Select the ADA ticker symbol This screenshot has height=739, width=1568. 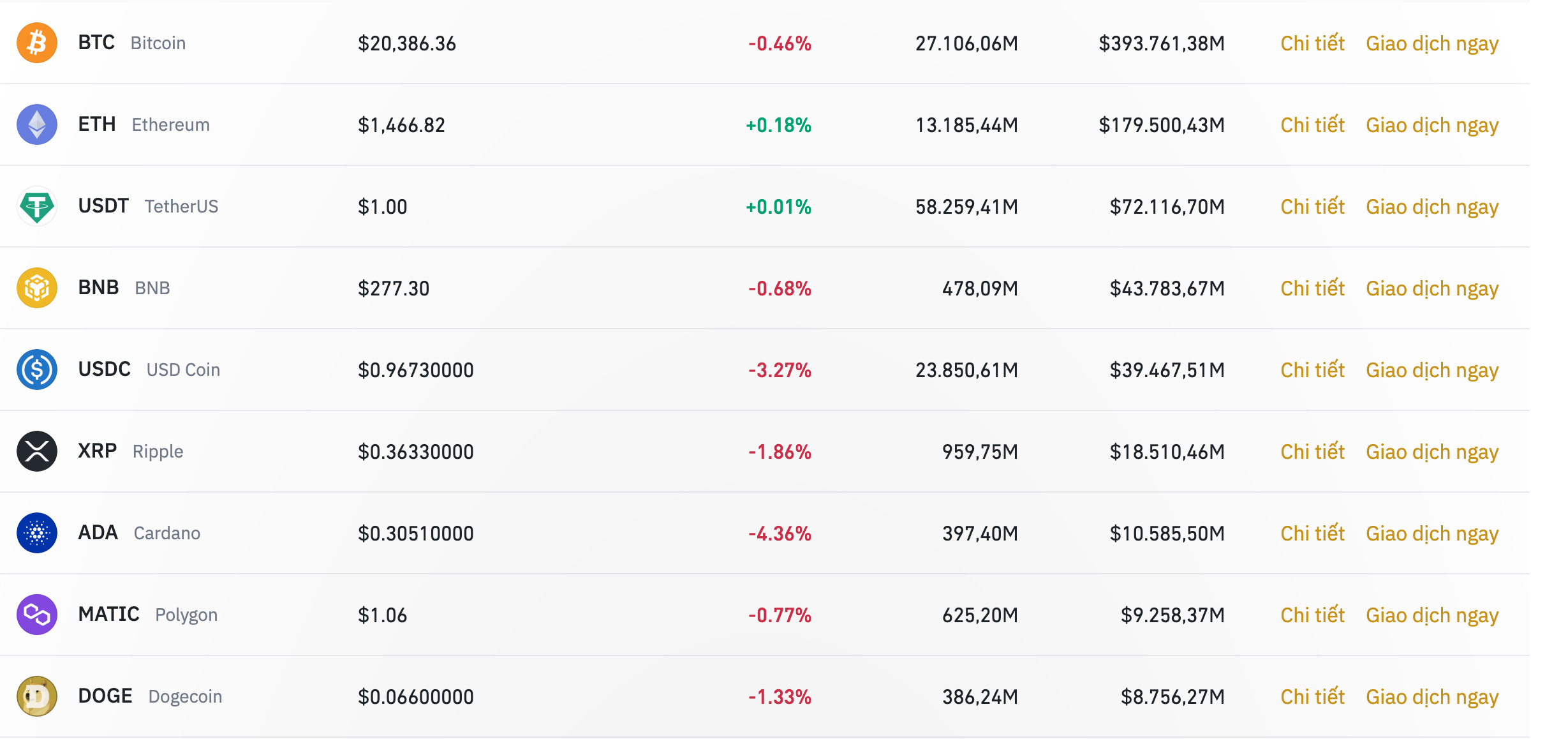tap(98, 532)
